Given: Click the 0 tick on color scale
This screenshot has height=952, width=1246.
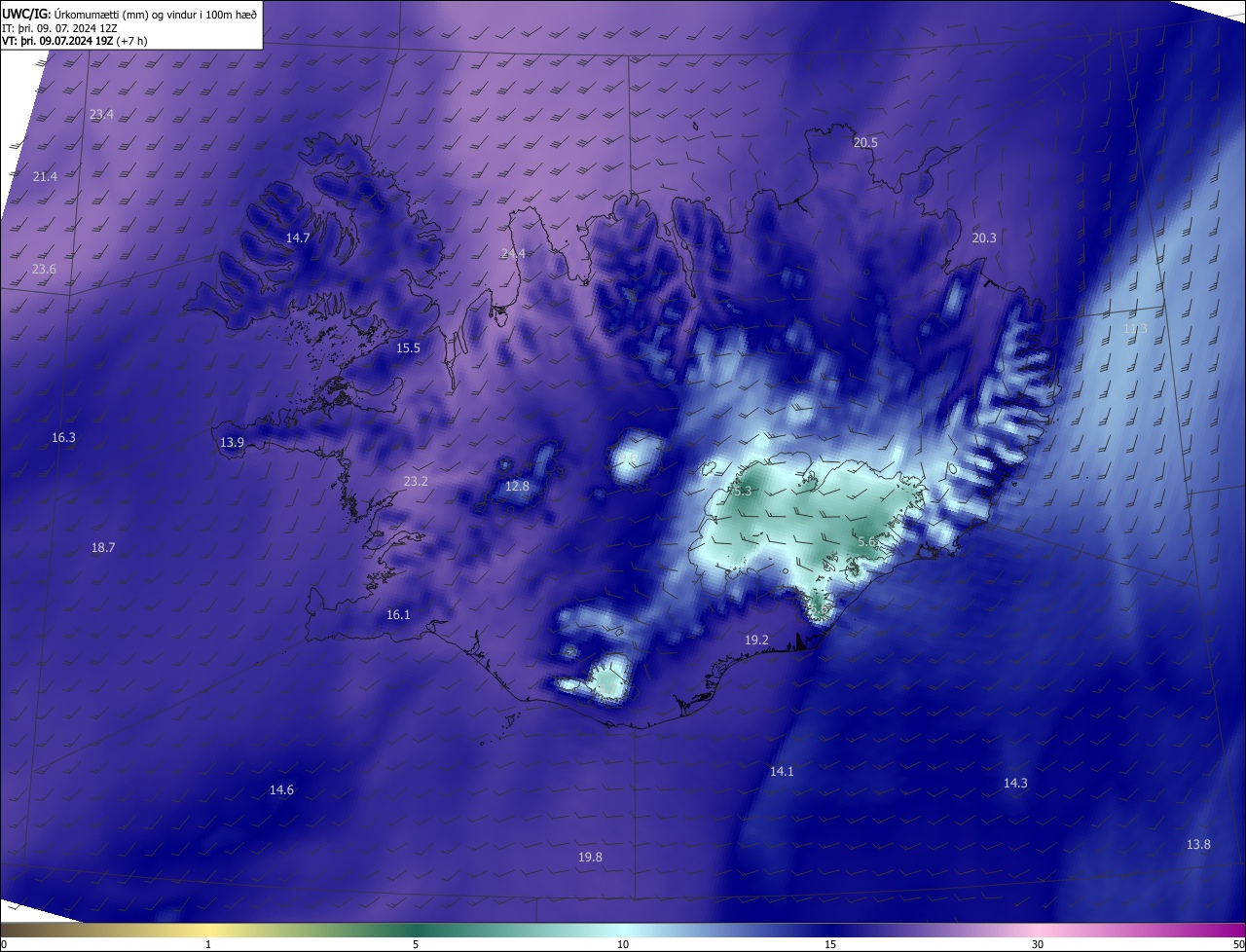Looking at the screenshot, I should 4,944.
